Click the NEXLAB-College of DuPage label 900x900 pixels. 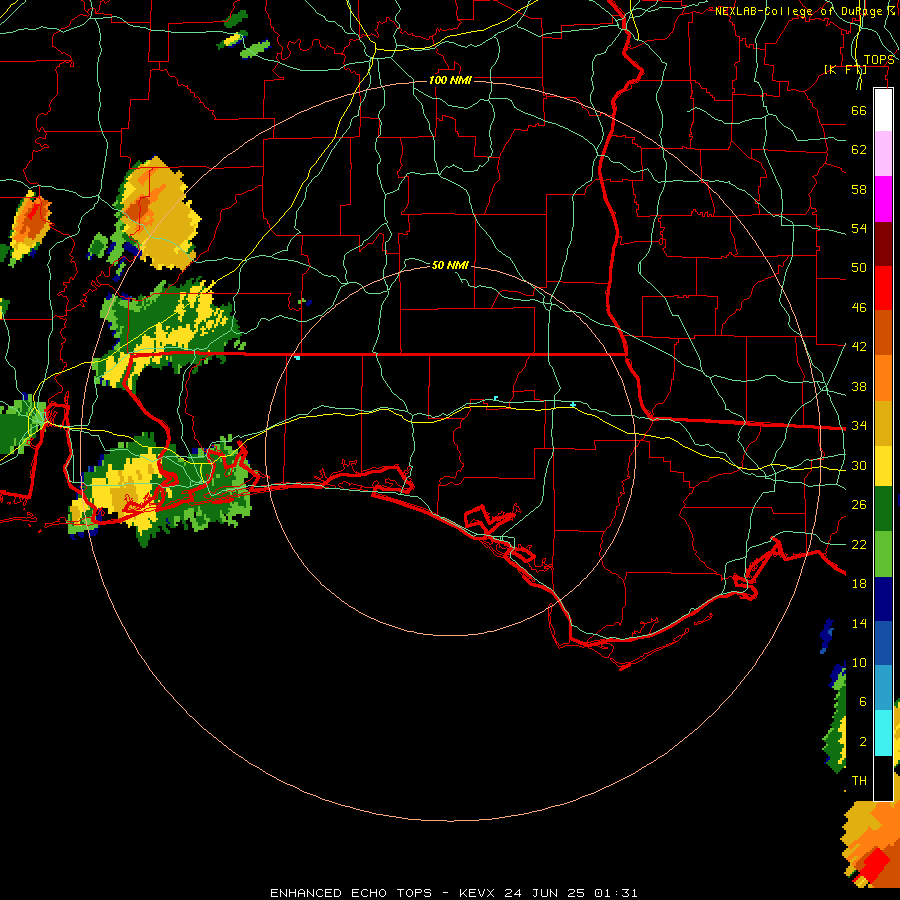798,11
